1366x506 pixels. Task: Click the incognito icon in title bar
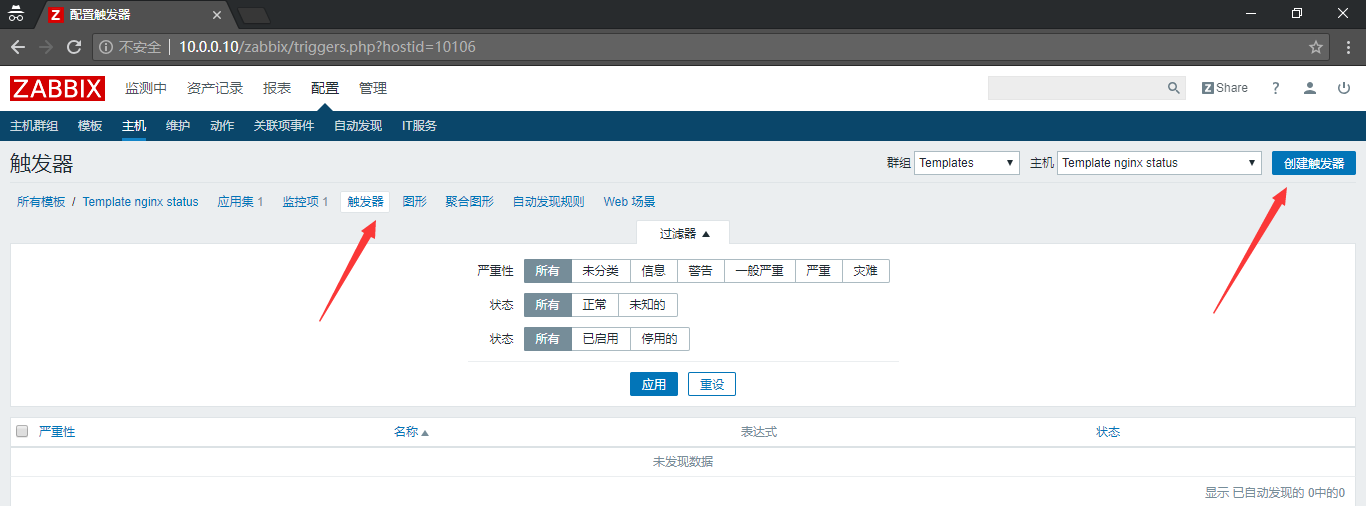(x=16, y=14)
